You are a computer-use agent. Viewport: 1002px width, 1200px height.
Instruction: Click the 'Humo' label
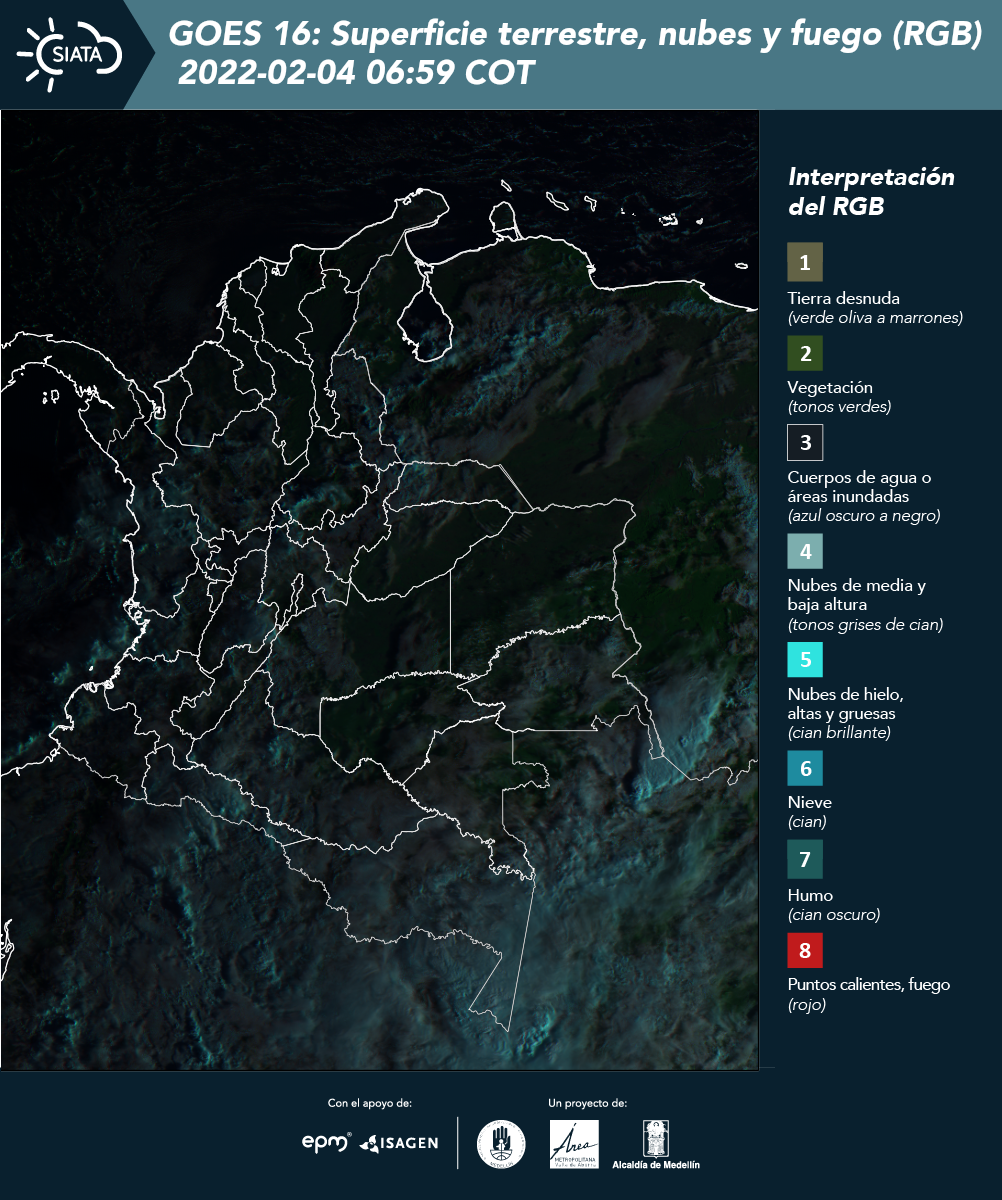(810, 895)
